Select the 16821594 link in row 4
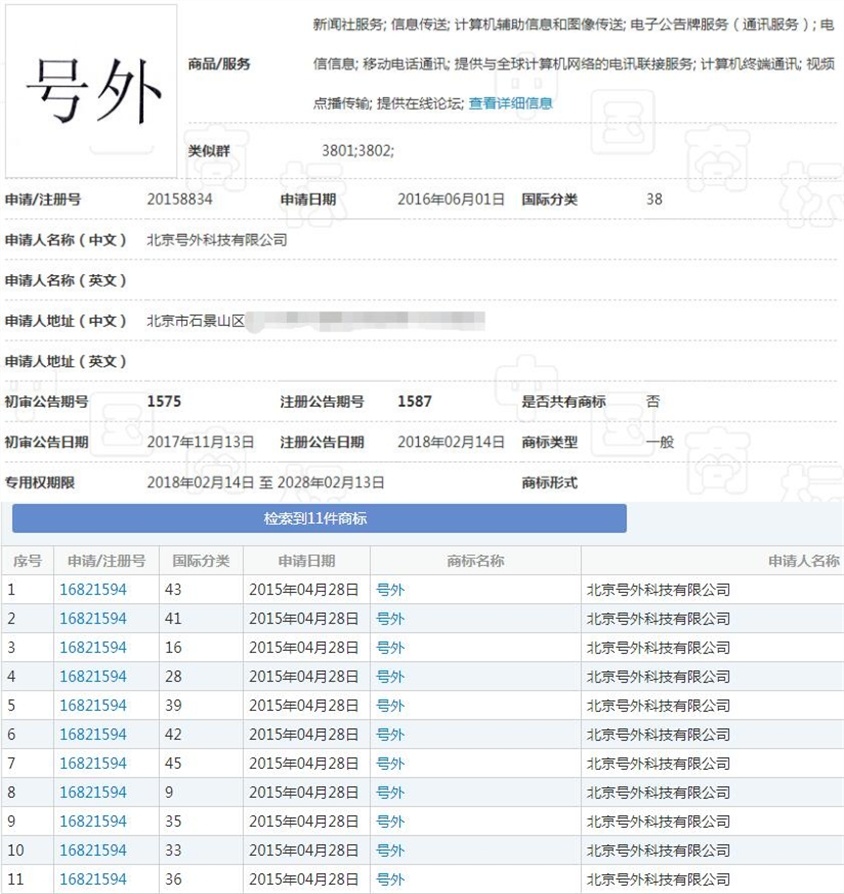The width and height of the screenshot is (844, 894). click(x=92, y=676)
